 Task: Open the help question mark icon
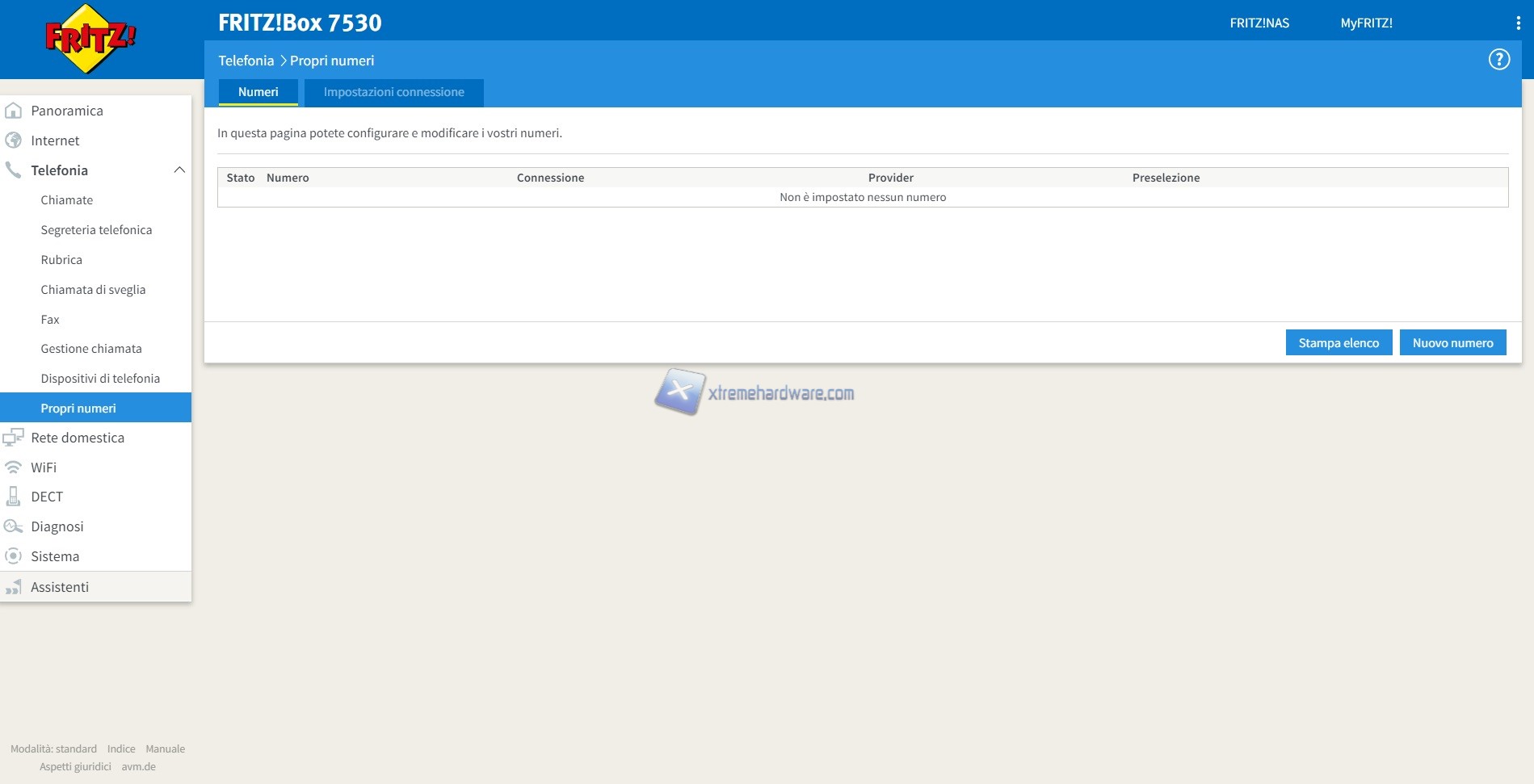[x=1498, y=60]
